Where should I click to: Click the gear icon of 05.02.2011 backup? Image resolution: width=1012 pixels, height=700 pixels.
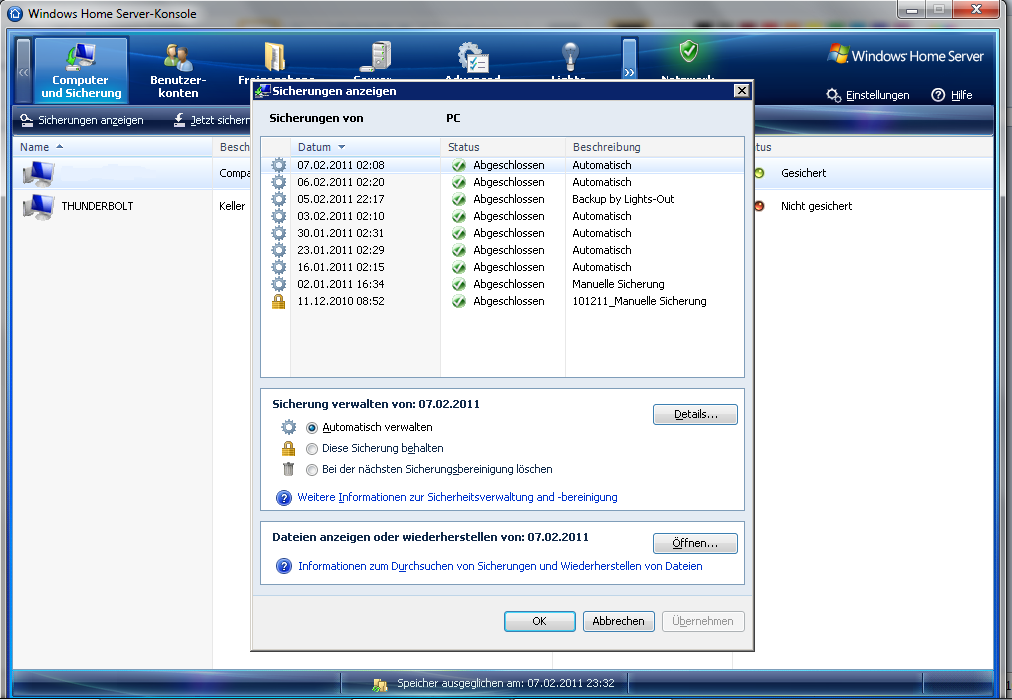pos(278,199)
